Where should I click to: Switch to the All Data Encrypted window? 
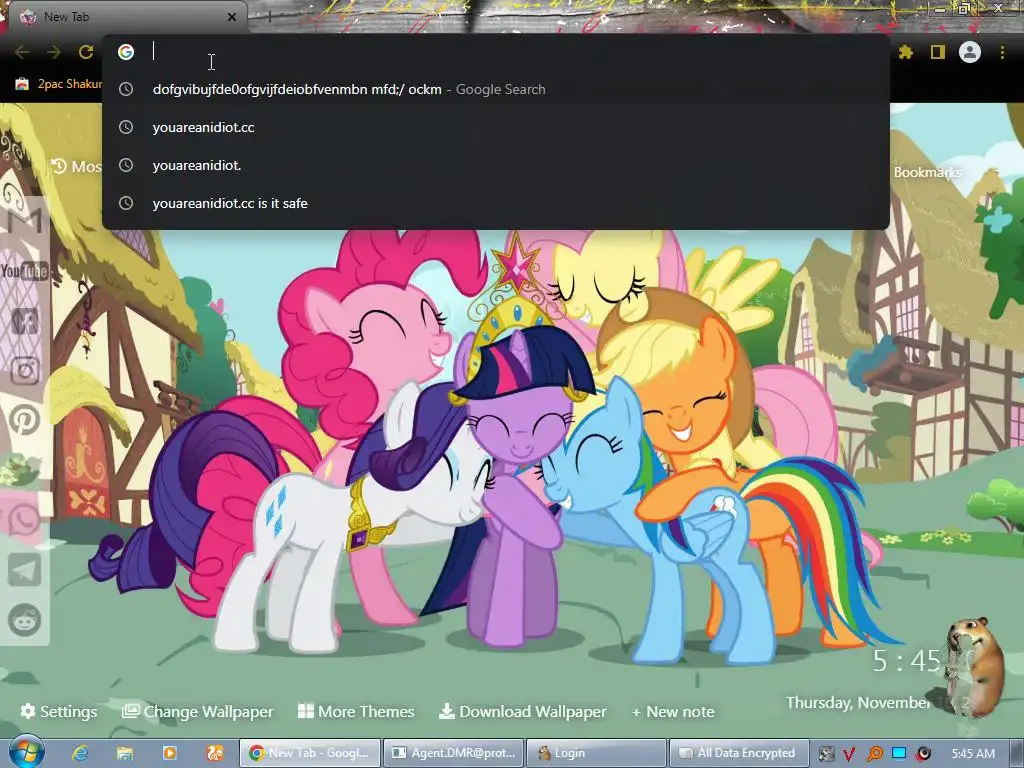click(739, 753)
